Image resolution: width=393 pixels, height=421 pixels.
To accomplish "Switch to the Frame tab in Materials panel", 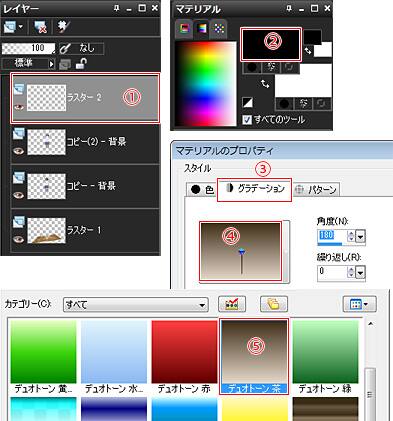I will coord(184,29).
